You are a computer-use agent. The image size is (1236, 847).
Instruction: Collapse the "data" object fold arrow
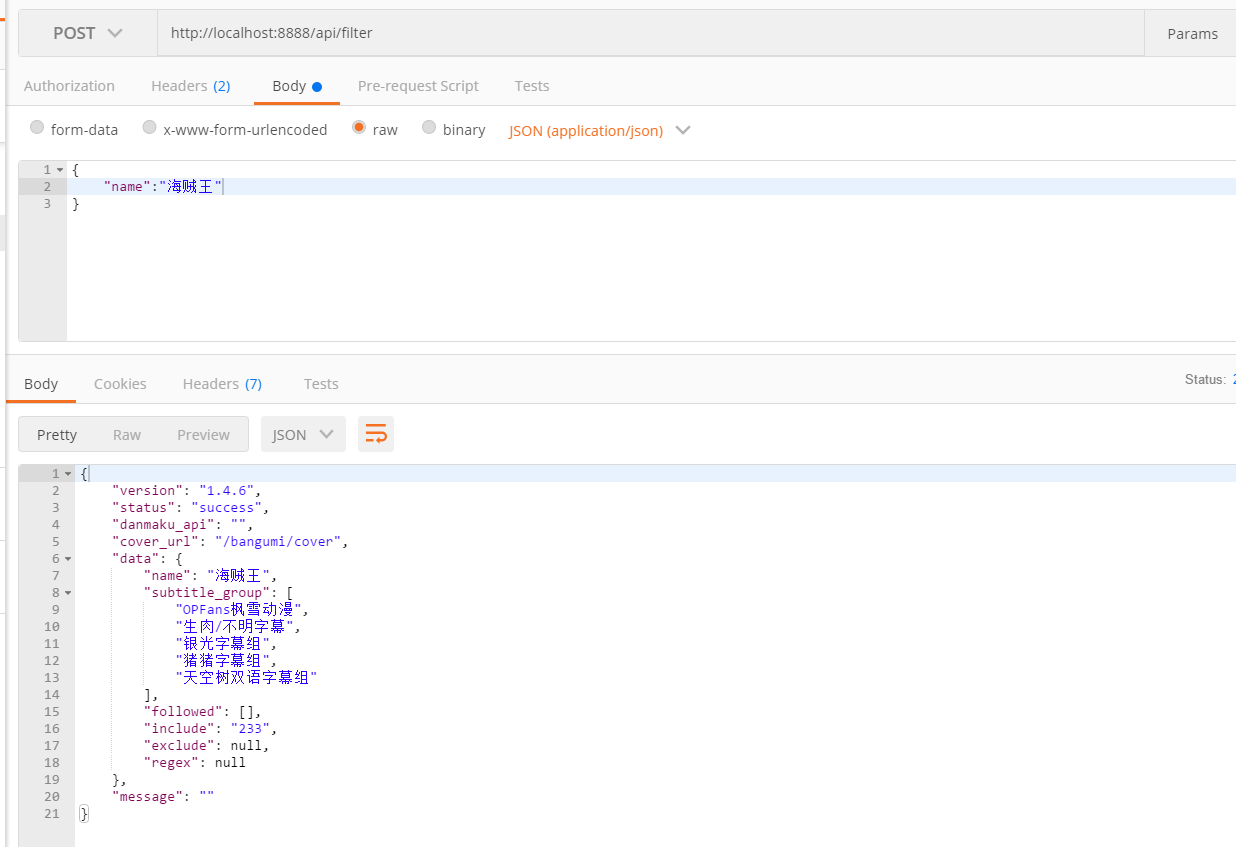coord(68,559)
